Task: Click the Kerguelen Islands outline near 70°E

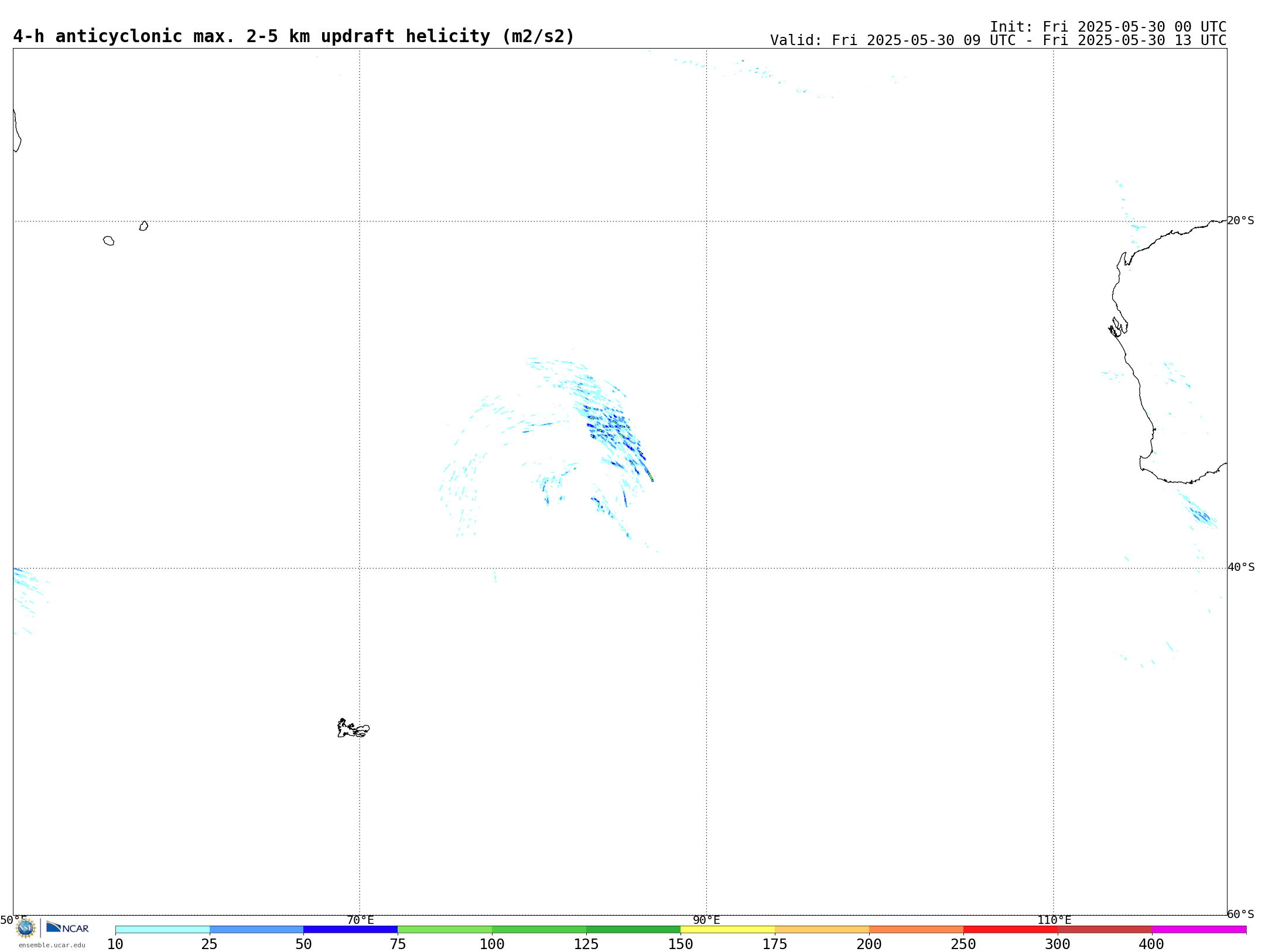Action: pyautogui.click(x=353, y=728)
